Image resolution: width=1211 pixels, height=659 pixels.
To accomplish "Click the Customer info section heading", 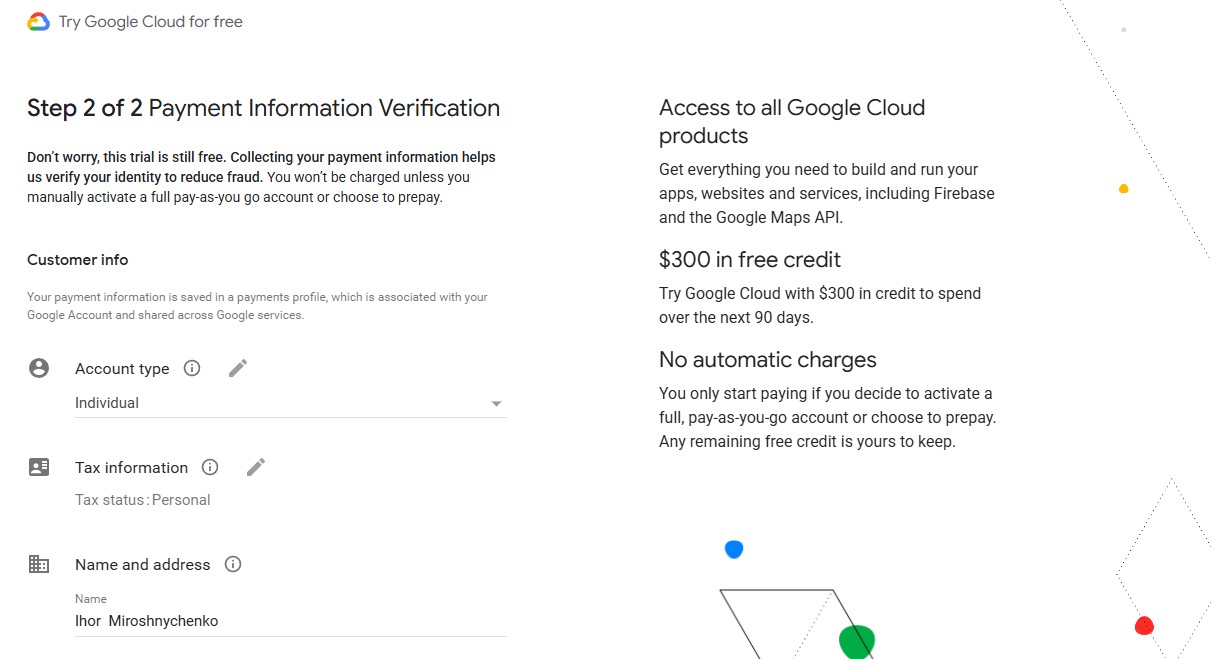I will [77, 259].
